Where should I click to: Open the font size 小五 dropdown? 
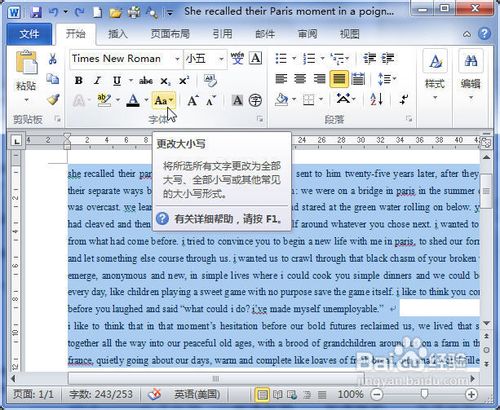(x=221, y=59)
